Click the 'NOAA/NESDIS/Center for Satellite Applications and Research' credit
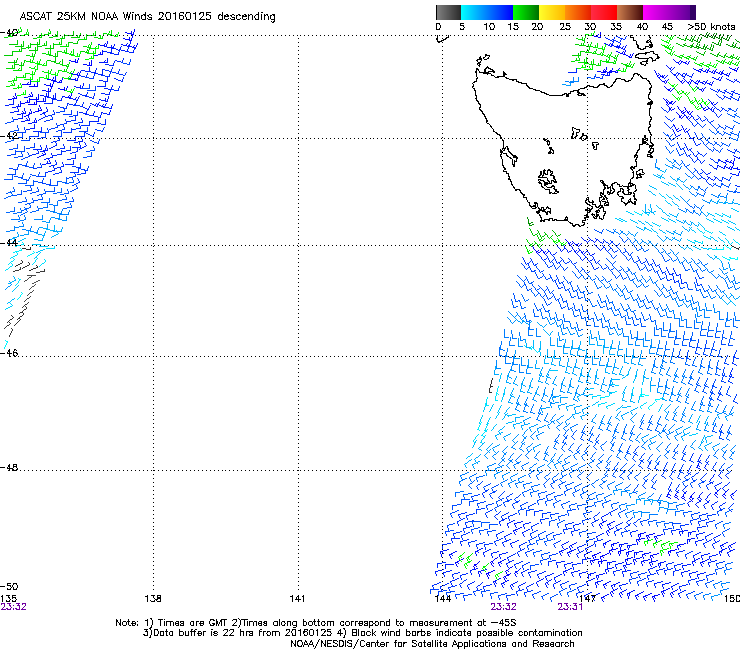 point(432,644)
